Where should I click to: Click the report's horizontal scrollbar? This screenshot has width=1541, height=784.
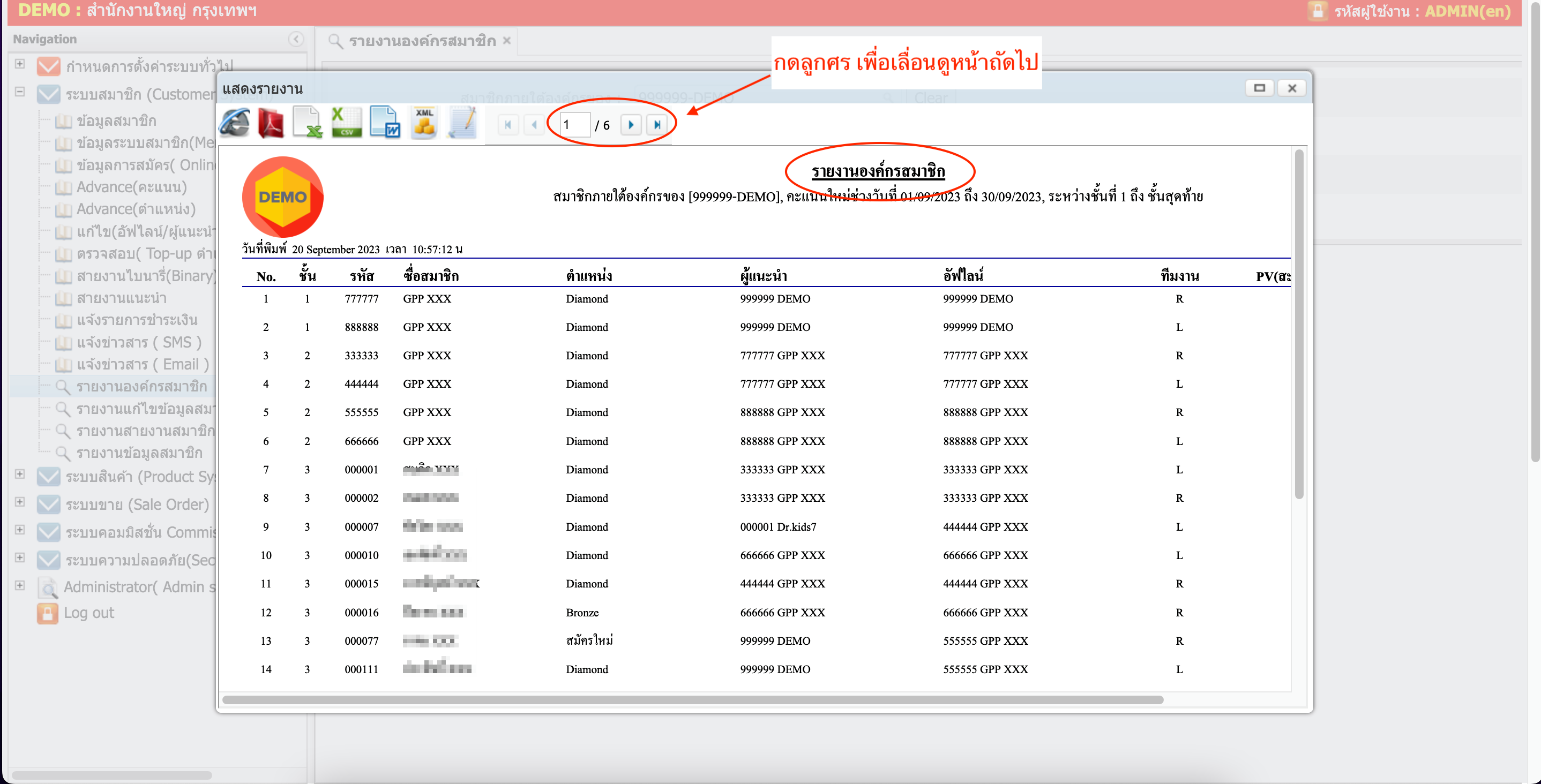tap(692, 700)
